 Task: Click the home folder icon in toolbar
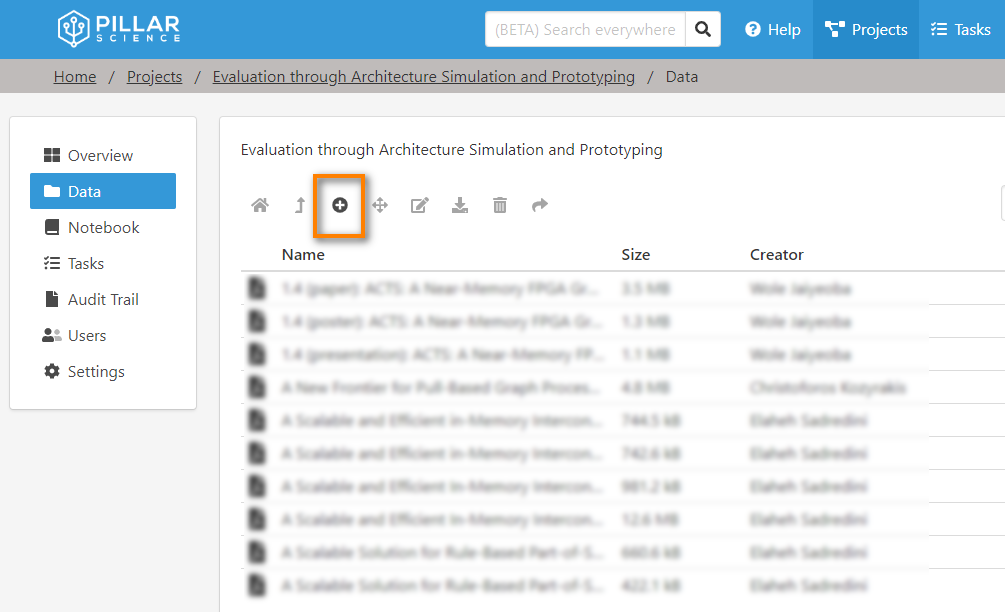pos(260,205)
